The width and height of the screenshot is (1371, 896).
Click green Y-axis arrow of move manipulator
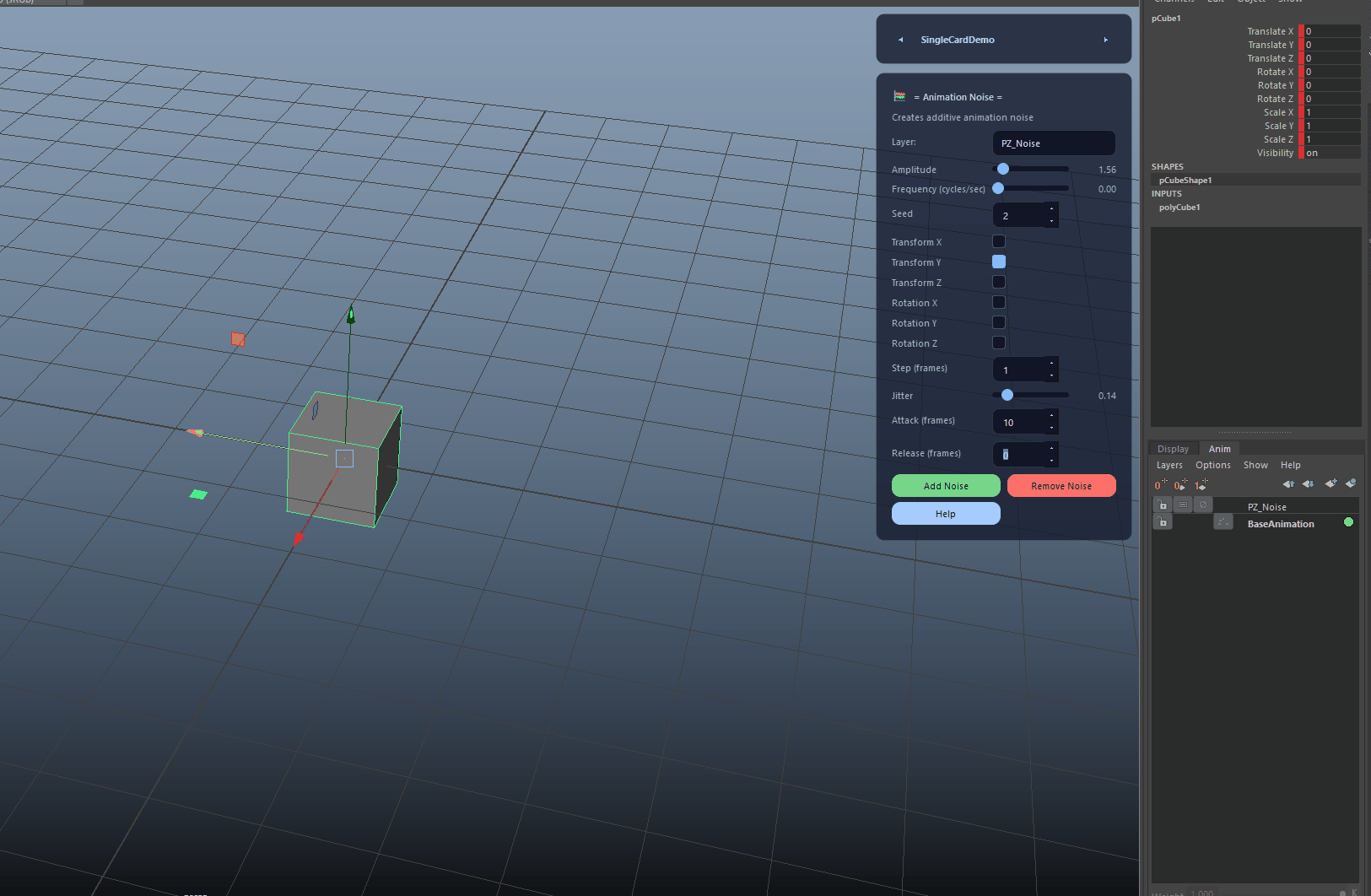pyautogui.click(x=351, y=314)
